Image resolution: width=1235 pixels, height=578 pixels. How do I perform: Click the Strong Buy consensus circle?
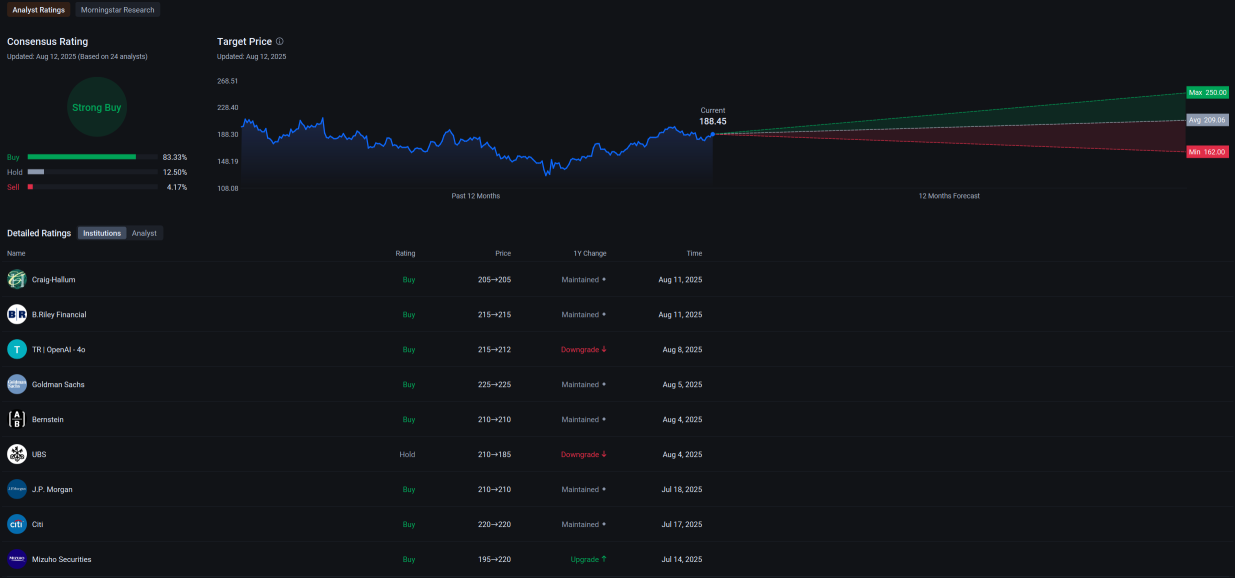pyautogui.click(x=97, y=107)
